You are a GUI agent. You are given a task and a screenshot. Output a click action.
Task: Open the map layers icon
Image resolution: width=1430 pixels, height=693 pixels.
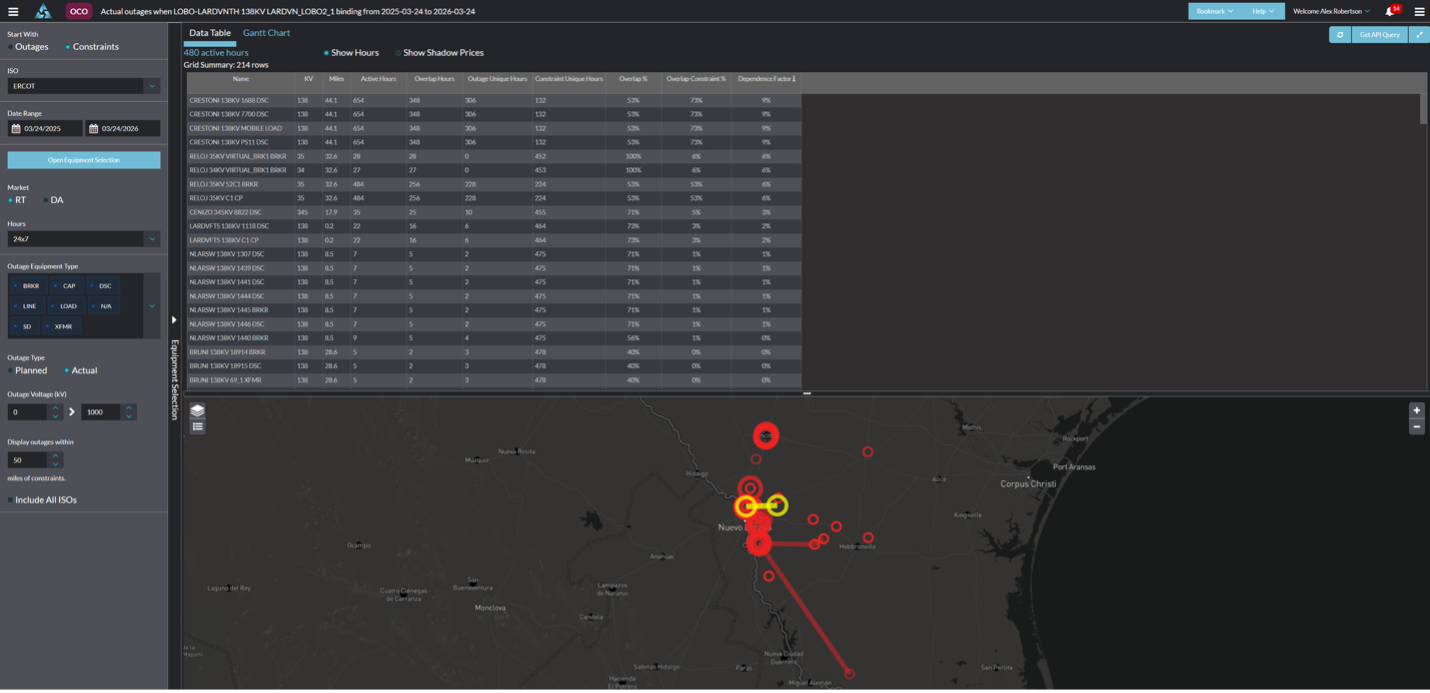point(197,411)
